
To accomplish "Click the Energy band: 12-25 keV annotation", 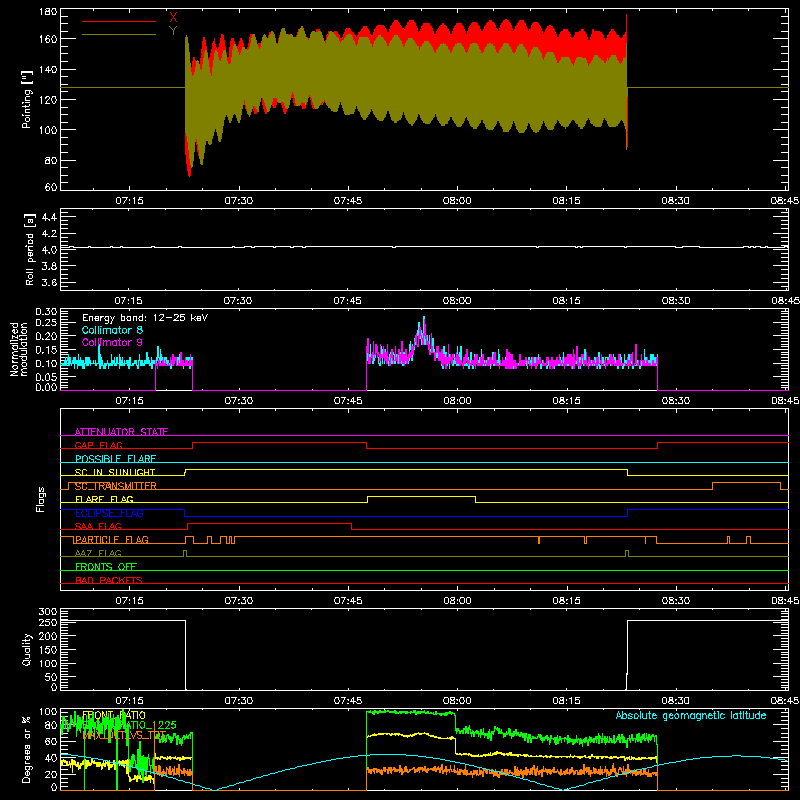I will 145,318.
